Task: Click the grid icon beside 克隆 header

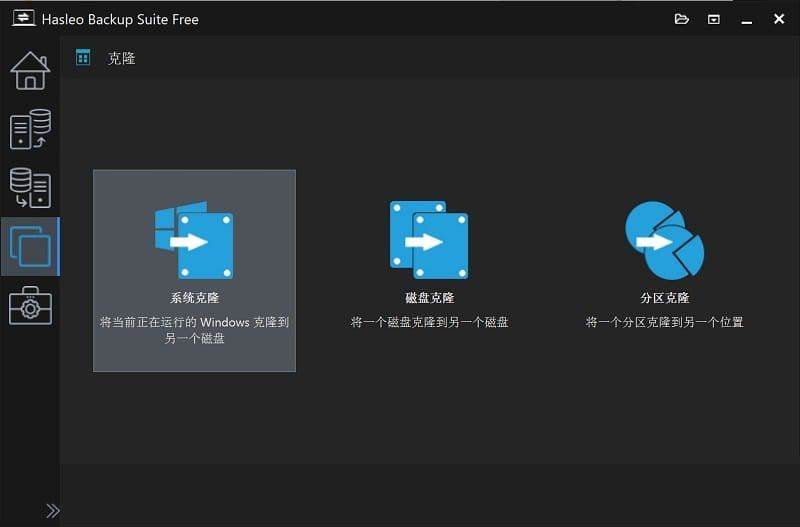Action: 83,58
